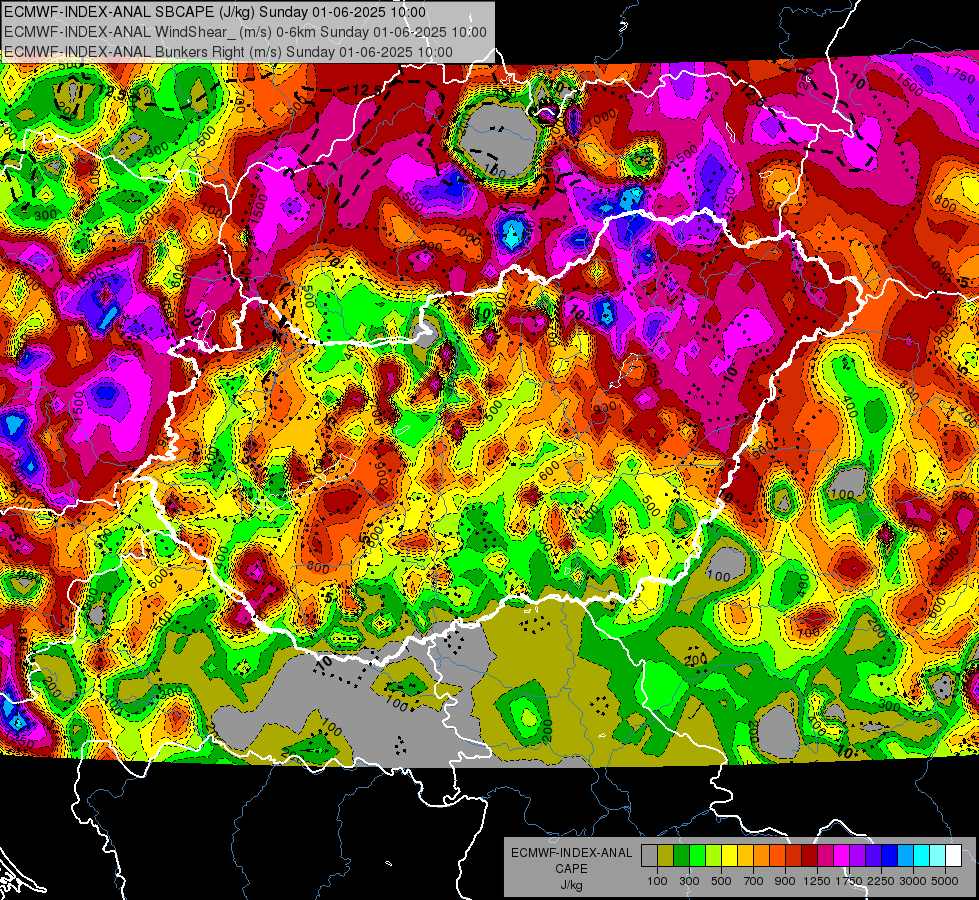Click the Bunkers Right title line
979x900 pixels.
tap(229, 52)
